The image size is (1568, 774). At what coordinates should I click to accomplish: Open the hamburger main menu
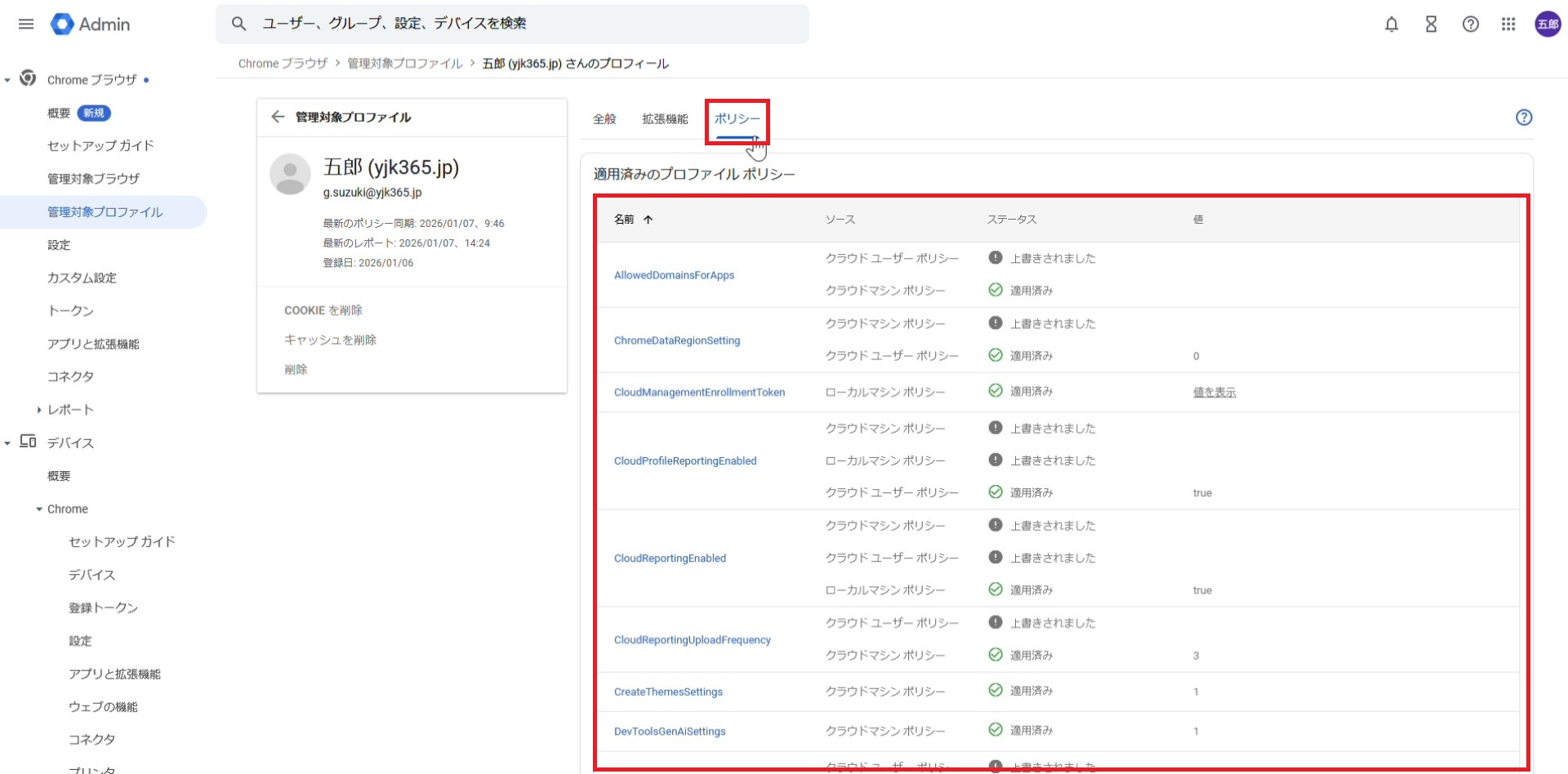26,24
